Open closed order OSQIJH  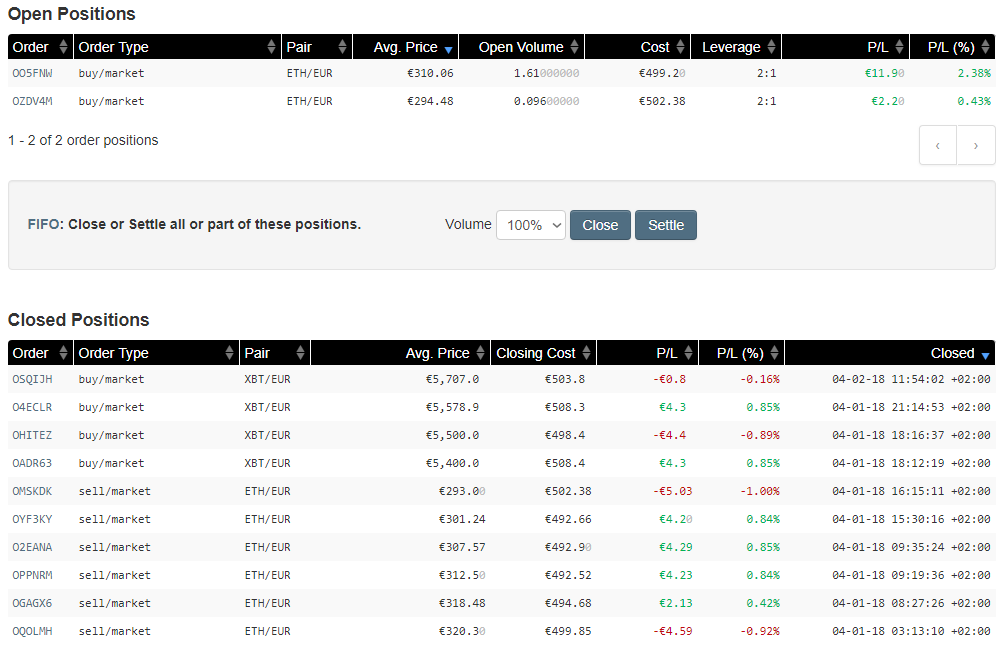tap(32, 379)
